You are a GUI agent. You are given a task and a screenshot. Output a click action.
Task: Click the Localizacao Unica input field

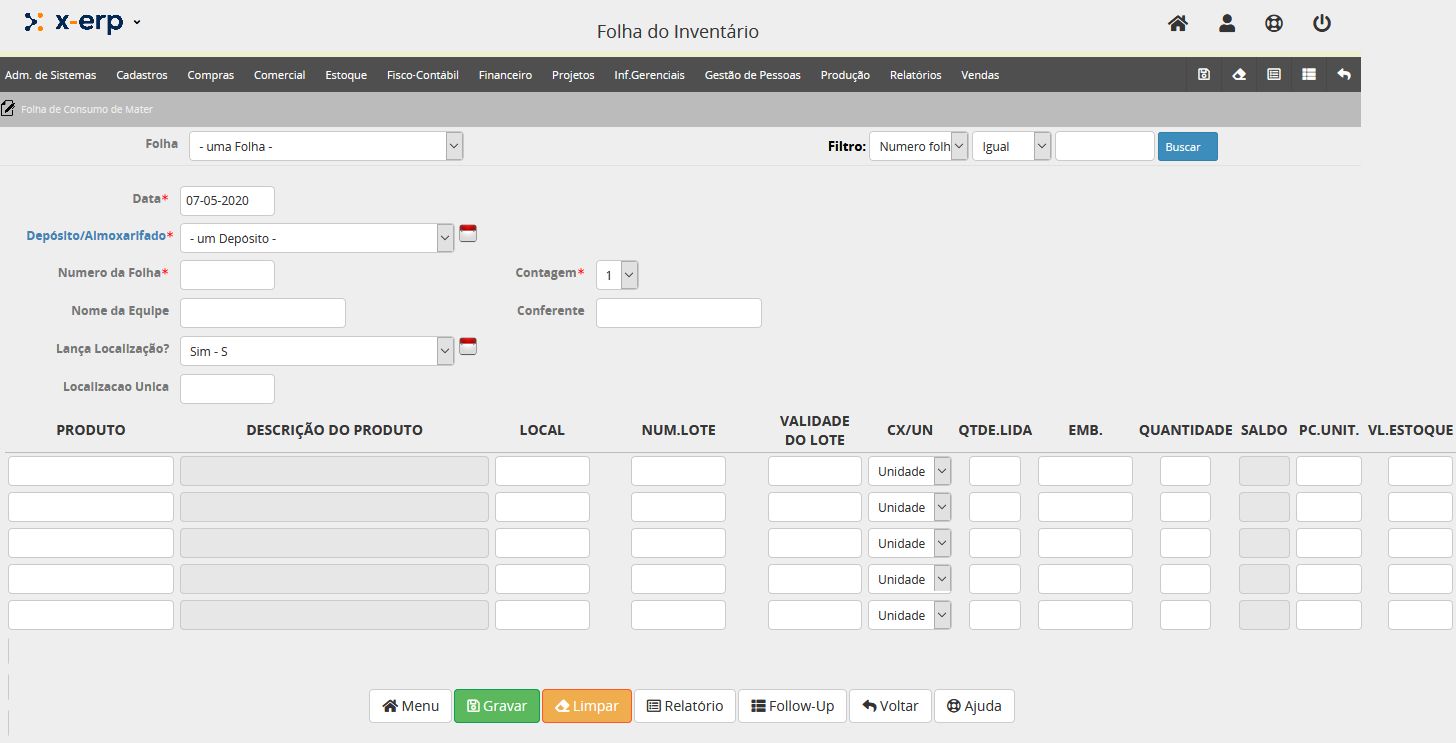[x=227, y=389]
